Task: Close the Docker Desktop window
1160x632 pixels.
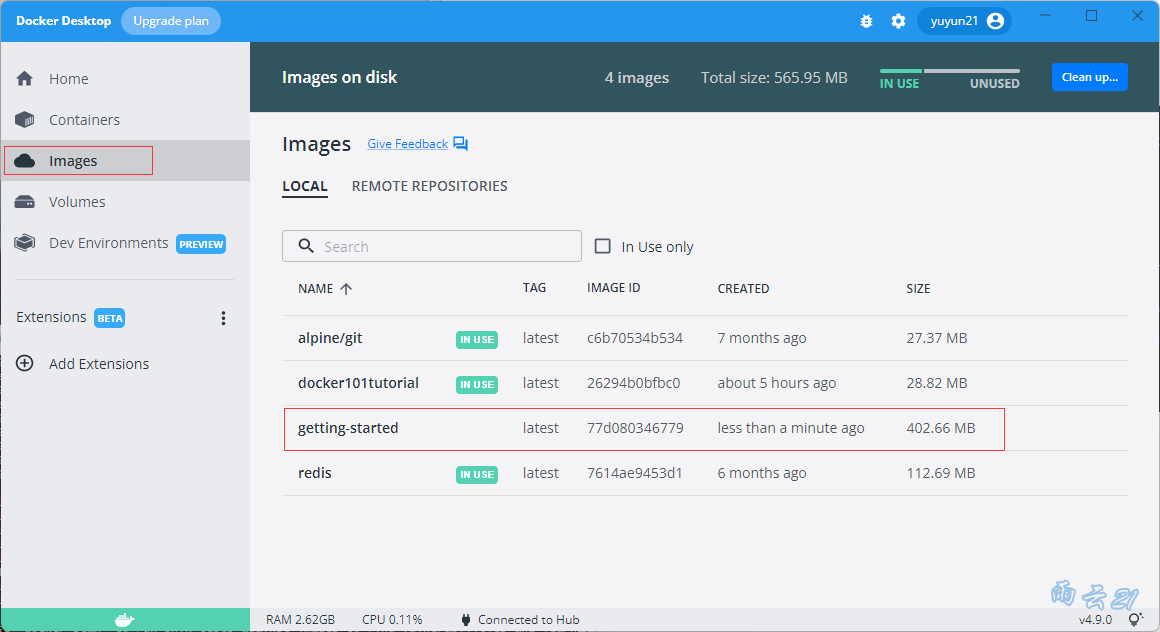Action: point(1137,16)
